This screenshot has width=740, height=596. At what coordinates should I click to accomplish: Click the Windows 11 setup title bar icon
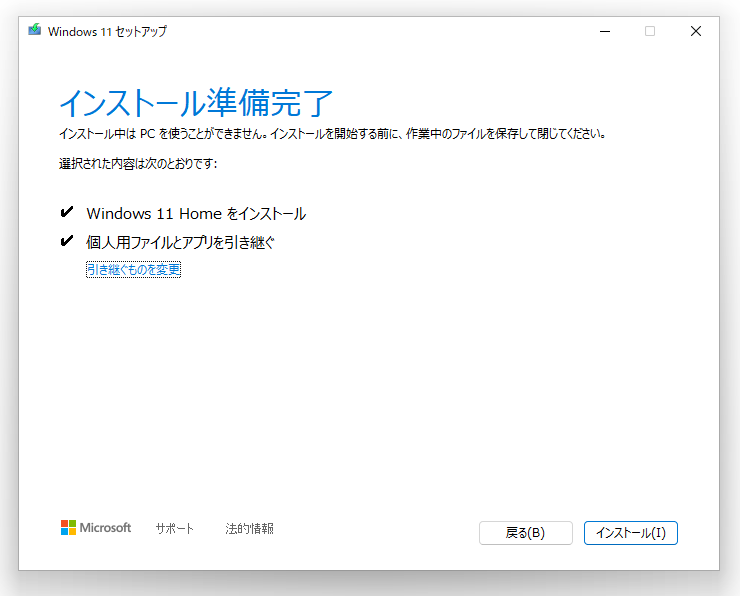(34, 30)
